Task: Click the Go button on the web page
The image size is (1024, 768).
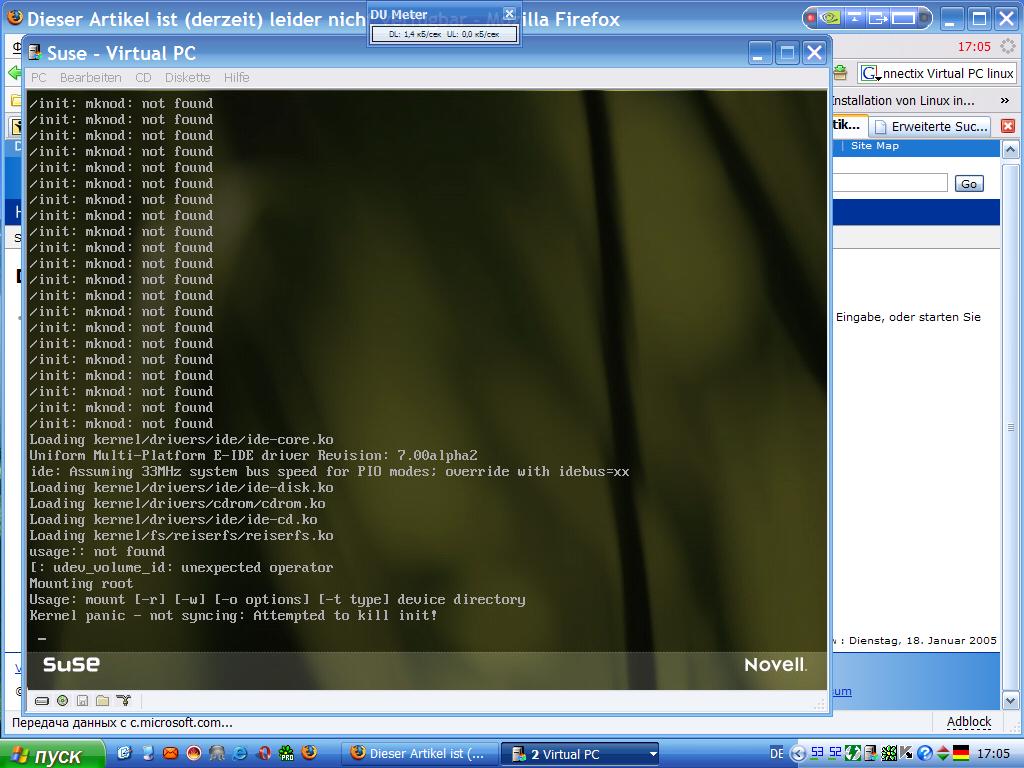Action: tap(969, 184)
